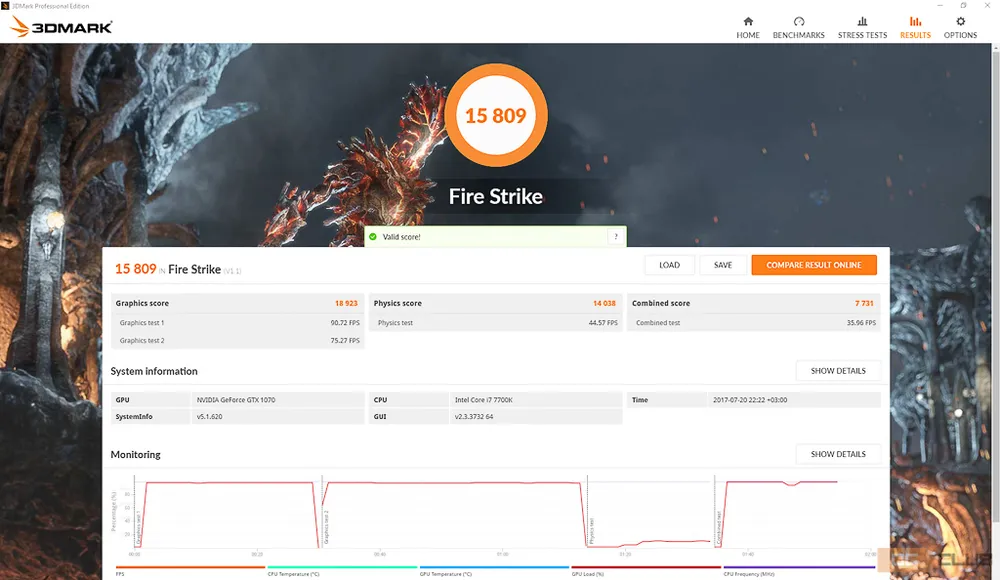Click Compare Result Online

[x=813, y=265]
